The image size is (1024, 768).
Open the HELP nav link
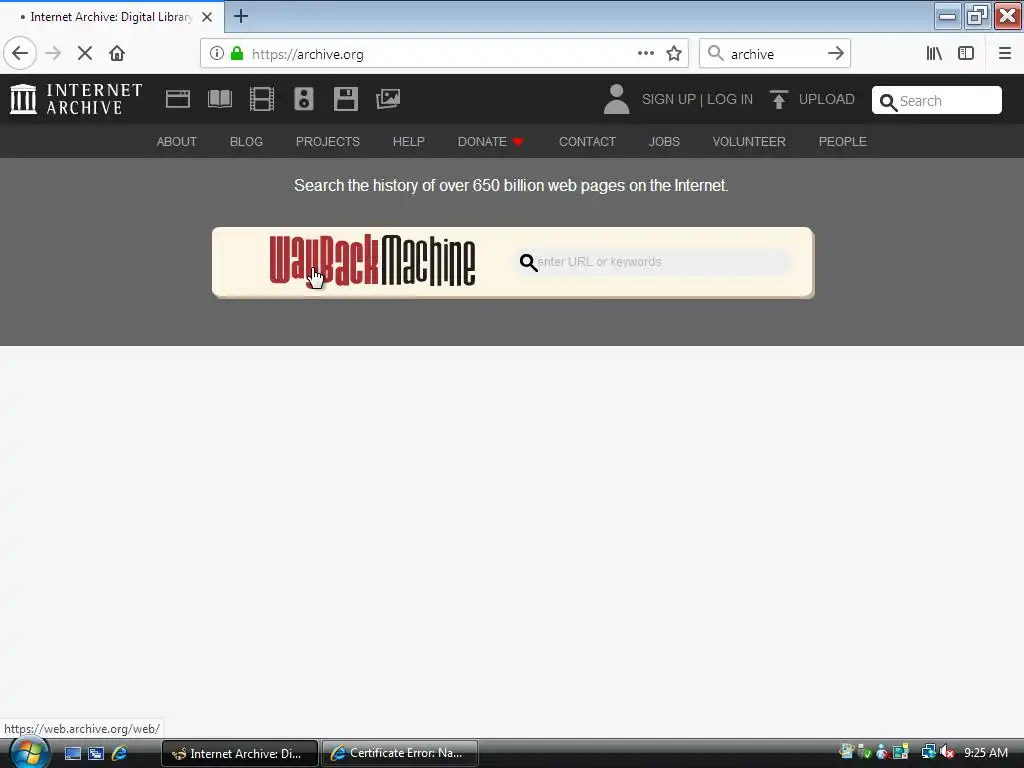pos(409,142)
